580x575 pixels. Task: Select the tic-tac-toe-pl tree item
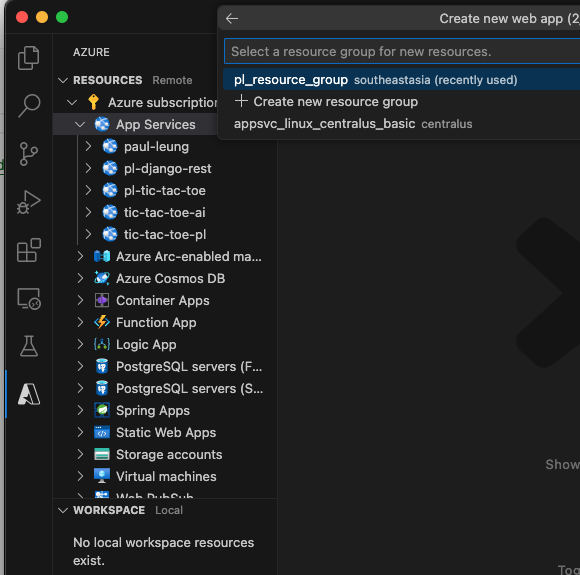point(165,234)
